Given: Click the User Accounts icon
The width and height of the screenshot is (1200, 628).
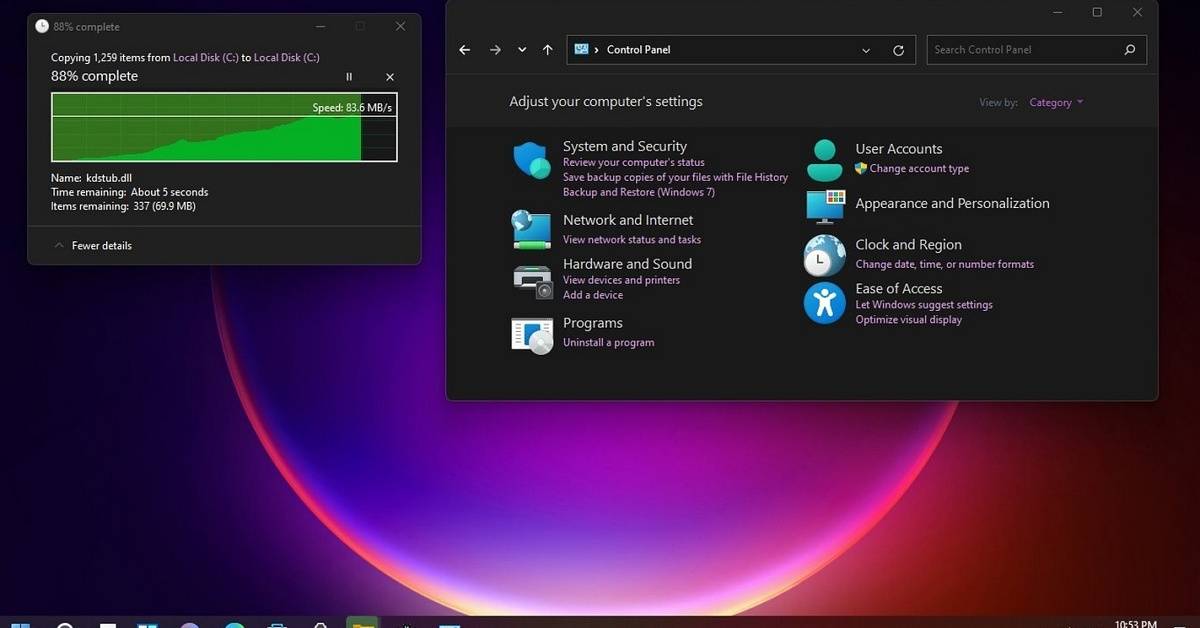Looking at the screenshot, I should coord(824,160).
